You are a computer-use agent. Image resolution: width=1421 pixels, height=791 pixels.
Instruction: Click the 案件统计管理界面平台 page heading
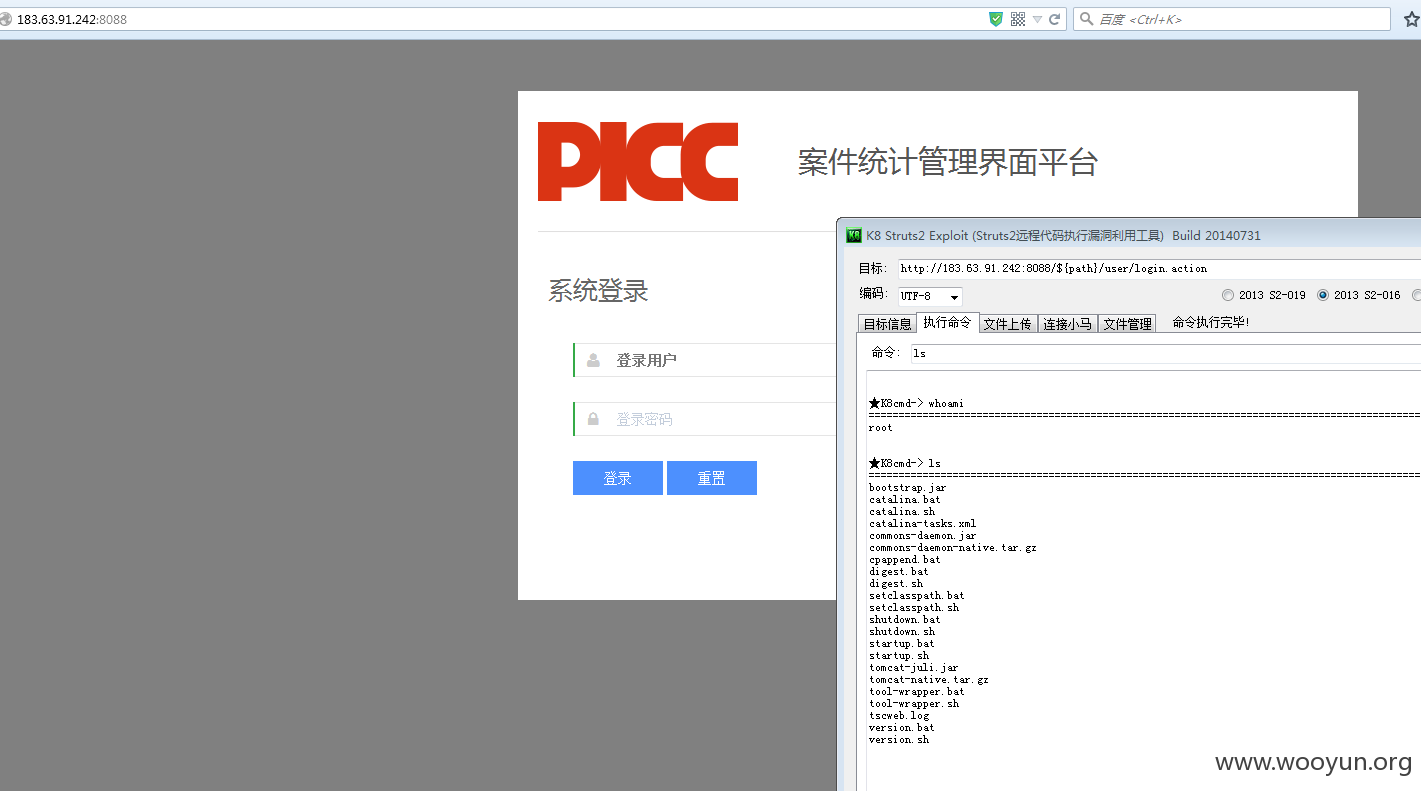[x=948, y=162]
